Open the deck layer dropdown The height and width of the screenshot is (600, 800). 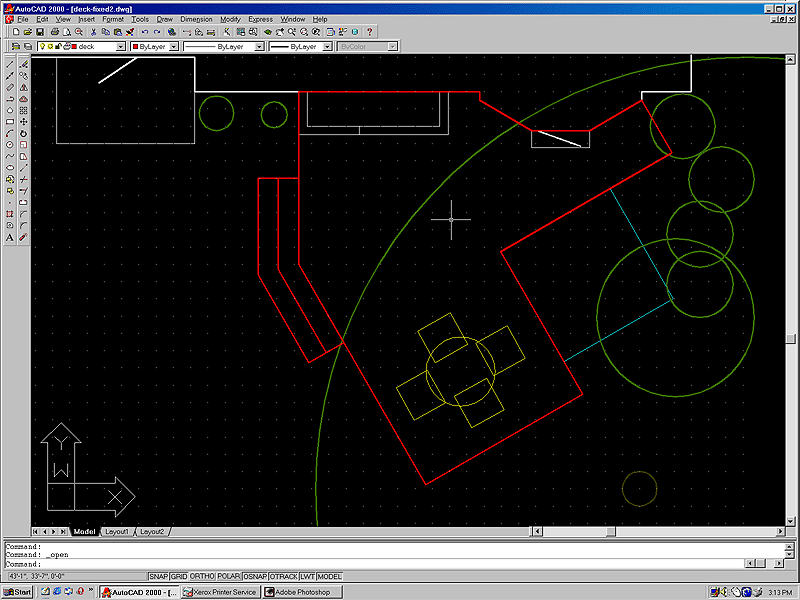[121, 46]
